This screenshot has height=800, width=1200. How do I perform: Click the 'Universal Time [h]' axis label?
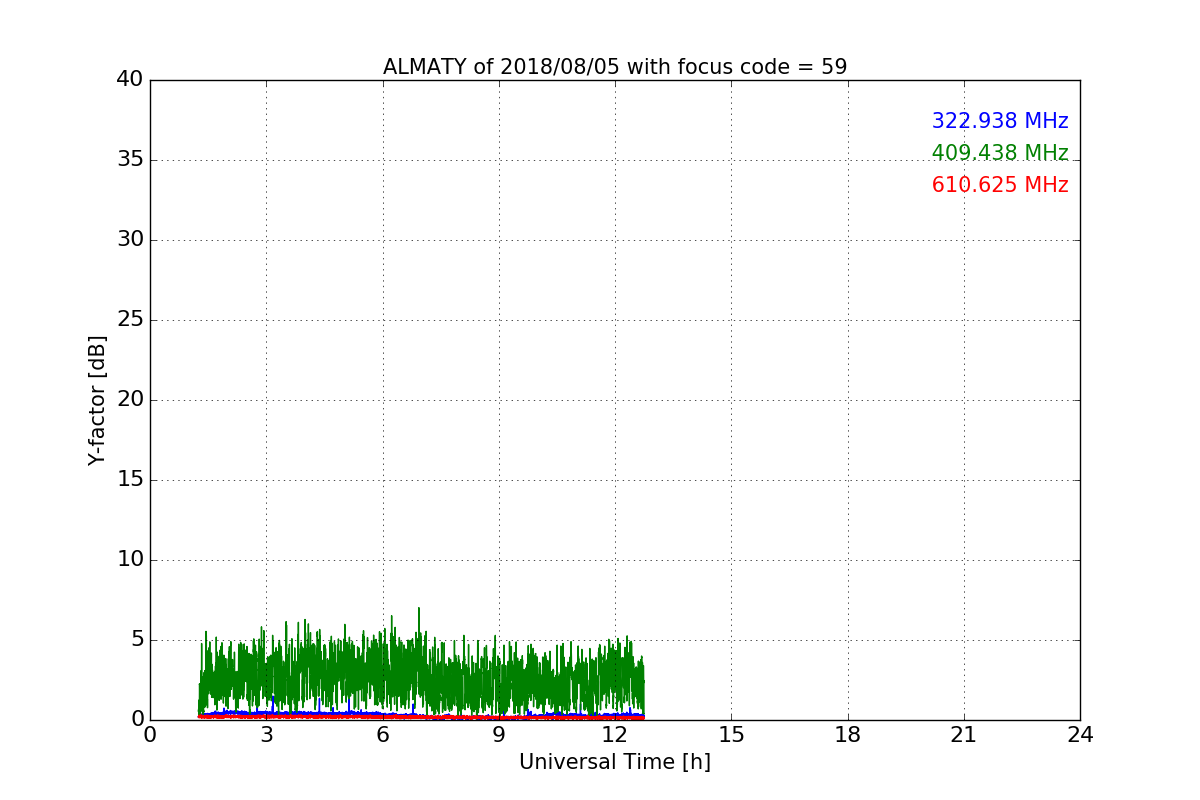coord(614,762)
